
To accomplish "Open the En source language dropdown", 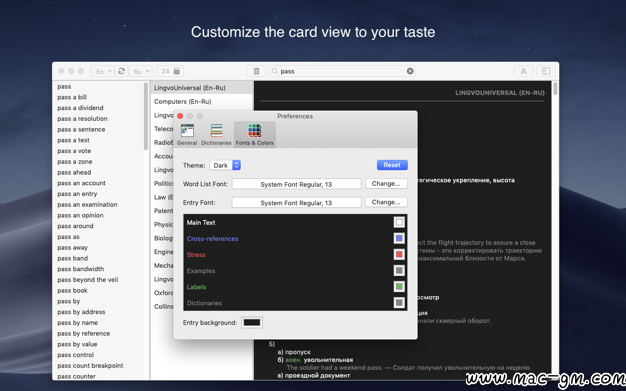I will pyautogui.click(x=103, y=71).
